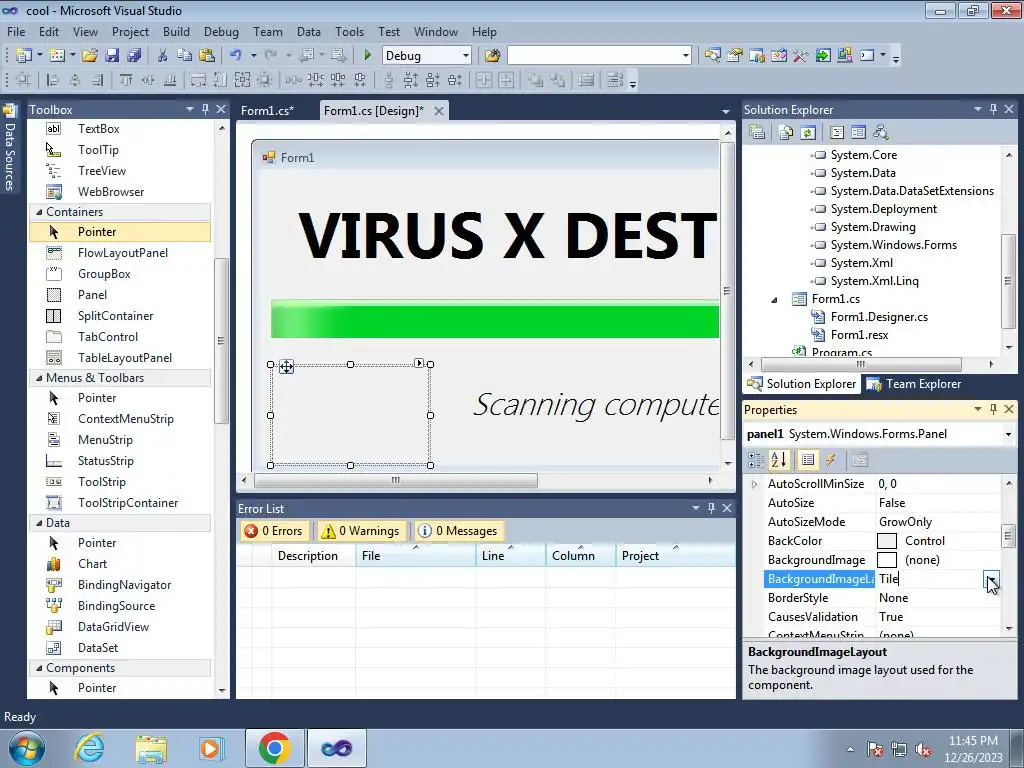The height and width of the screenshot is (768, 1024).
Task: Click the Undo arrow icon
Action: point(236,56)
